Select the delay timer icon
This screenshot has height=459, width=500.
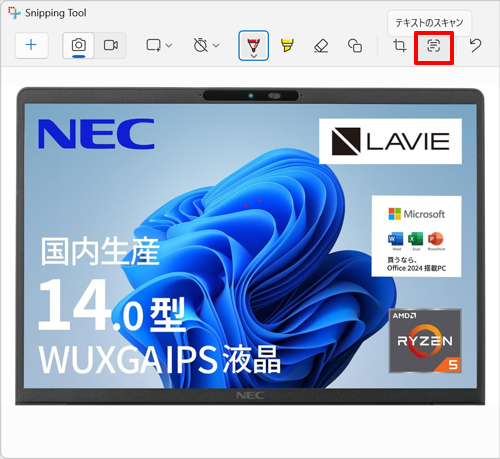pyautogui.click(x=201, y=45)
